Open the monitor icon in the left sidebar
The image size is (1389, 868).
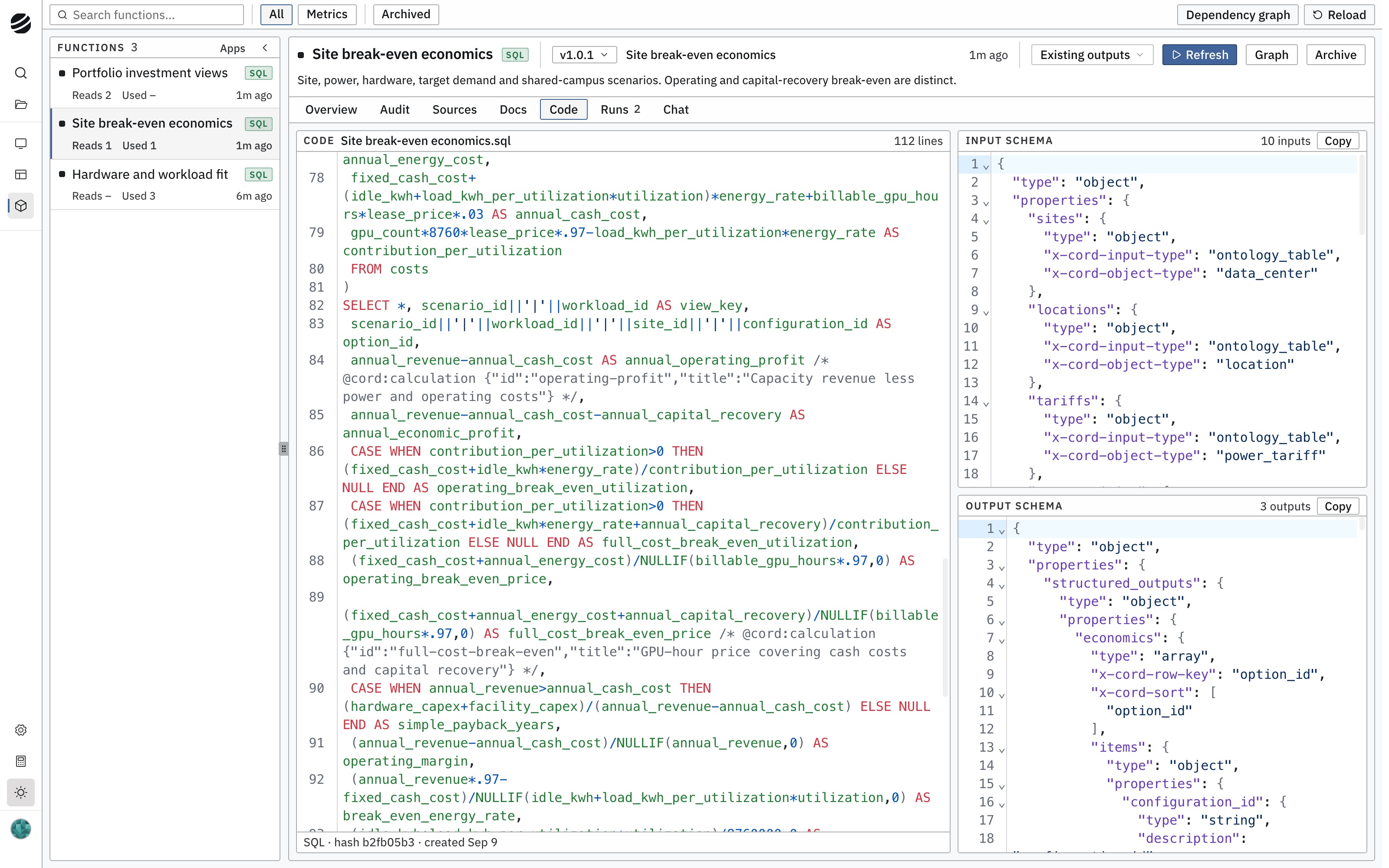coord(21,144)
